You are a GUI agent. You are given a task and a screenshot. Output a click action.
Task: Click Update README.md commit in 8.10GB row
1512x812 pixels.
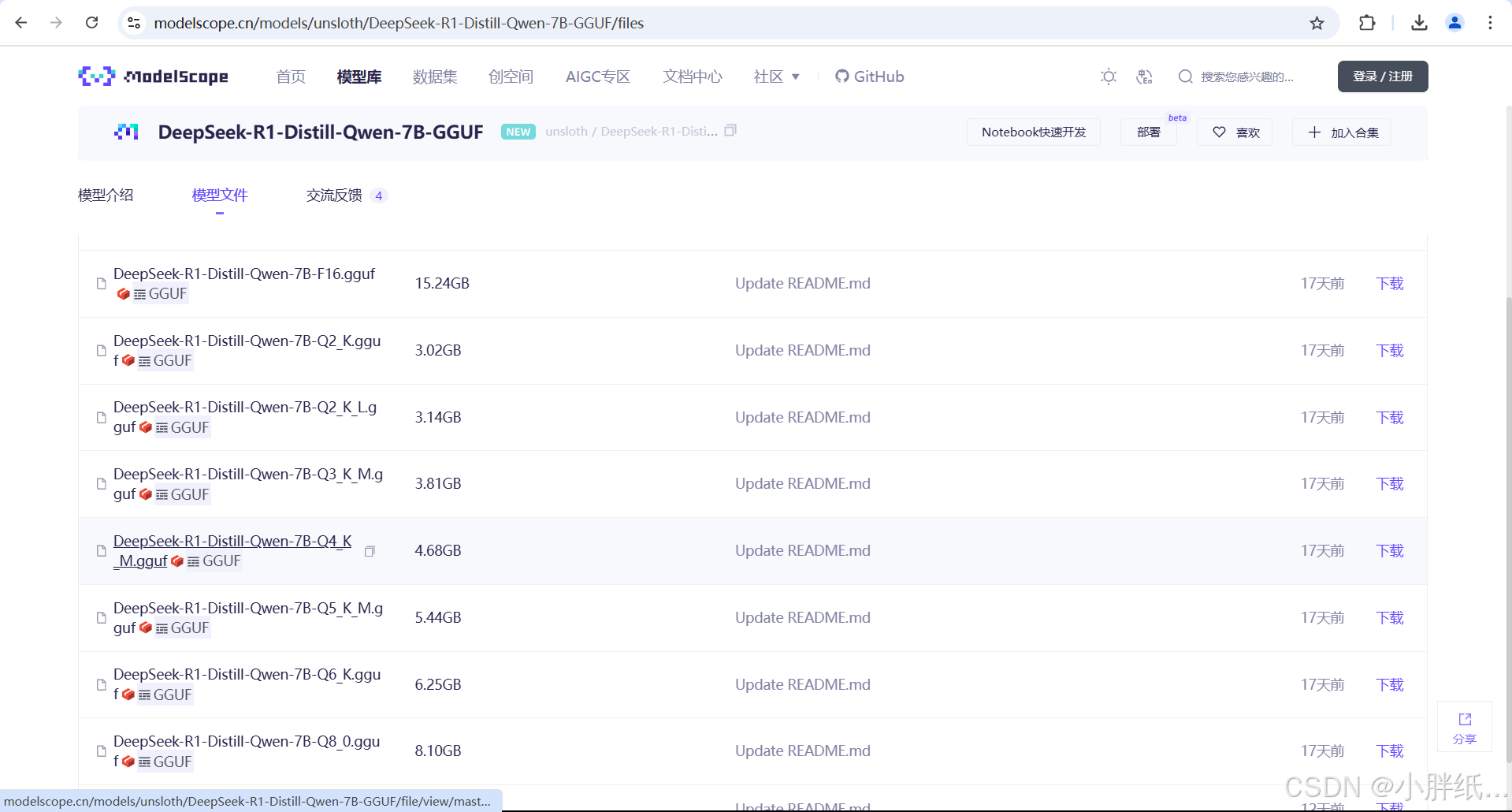click(x=803, y=751)
